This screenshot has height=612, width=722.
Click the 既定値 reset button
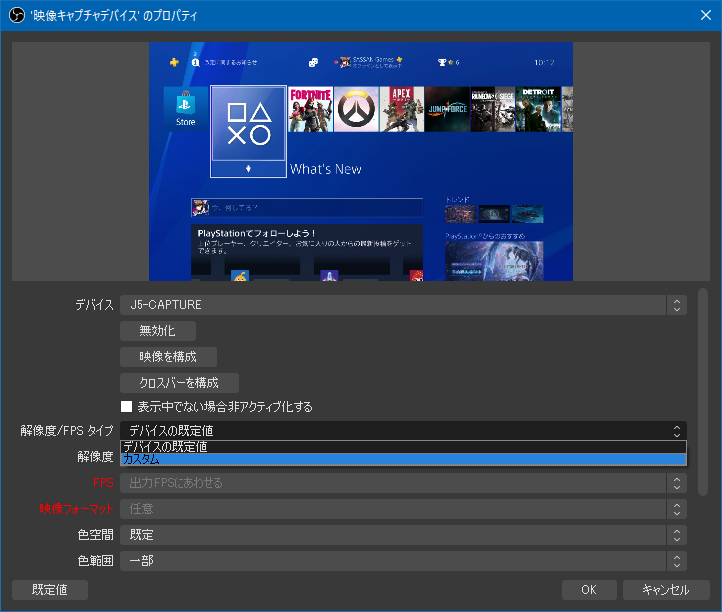(x=50, y=590)
